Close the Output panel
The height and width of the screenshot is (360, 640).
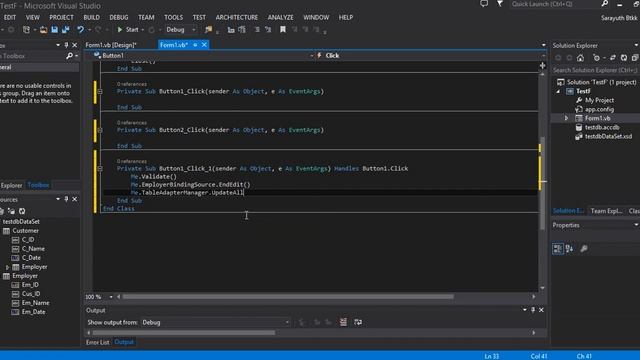pyautogui.click(x=541, y=310)
